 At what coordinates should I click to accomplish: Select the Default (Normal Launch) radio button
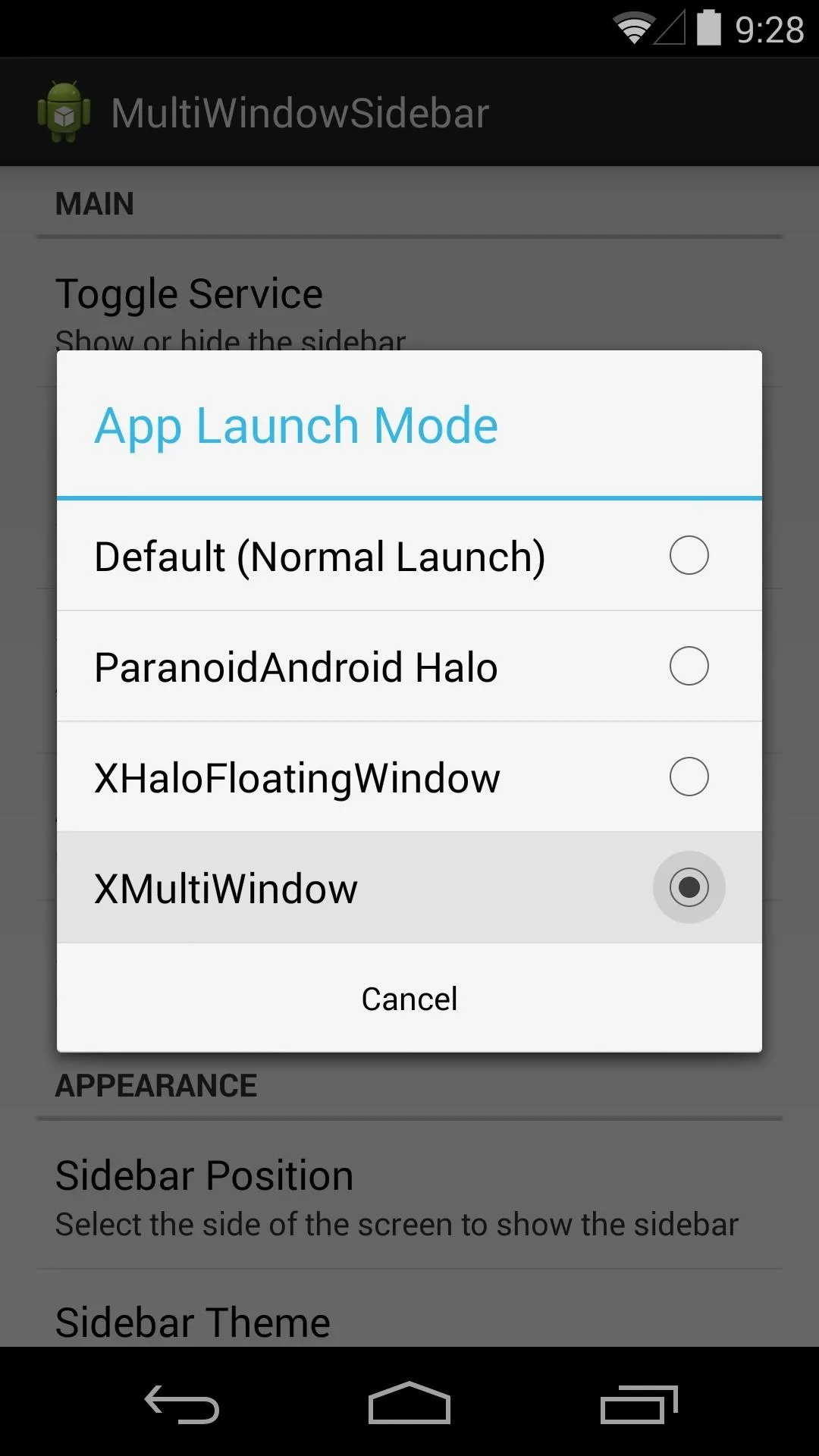689,555
